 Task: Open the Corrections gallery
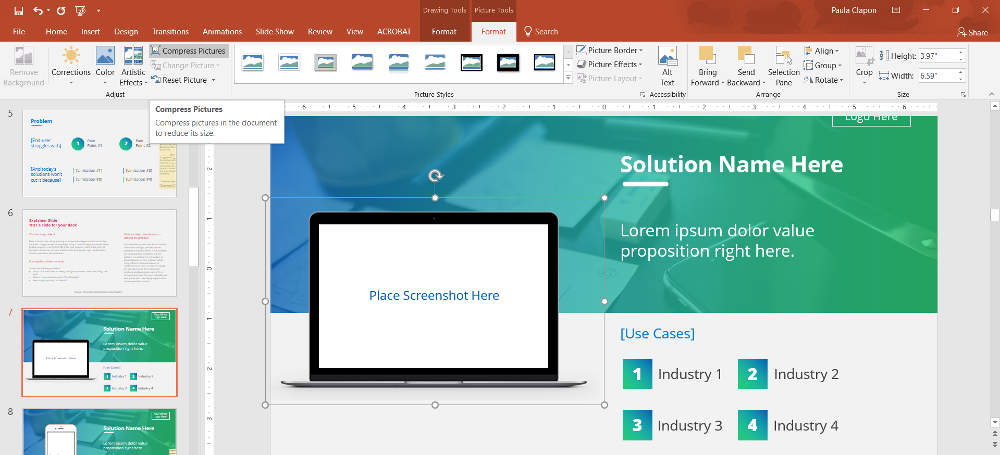click(x=71, y=66)
